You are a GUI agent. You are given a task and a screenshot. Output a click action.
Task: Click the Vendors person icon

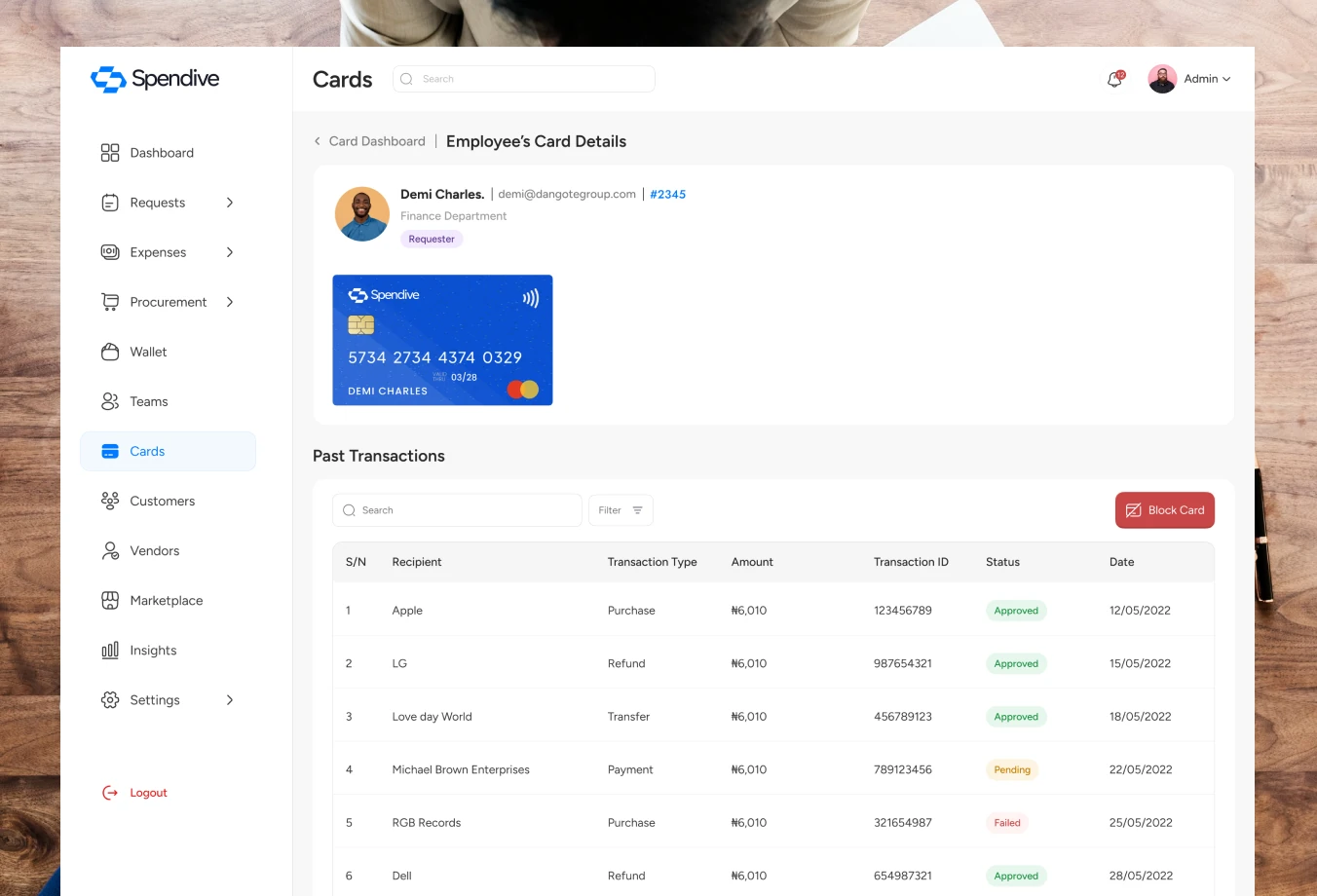tap(110, 550)
